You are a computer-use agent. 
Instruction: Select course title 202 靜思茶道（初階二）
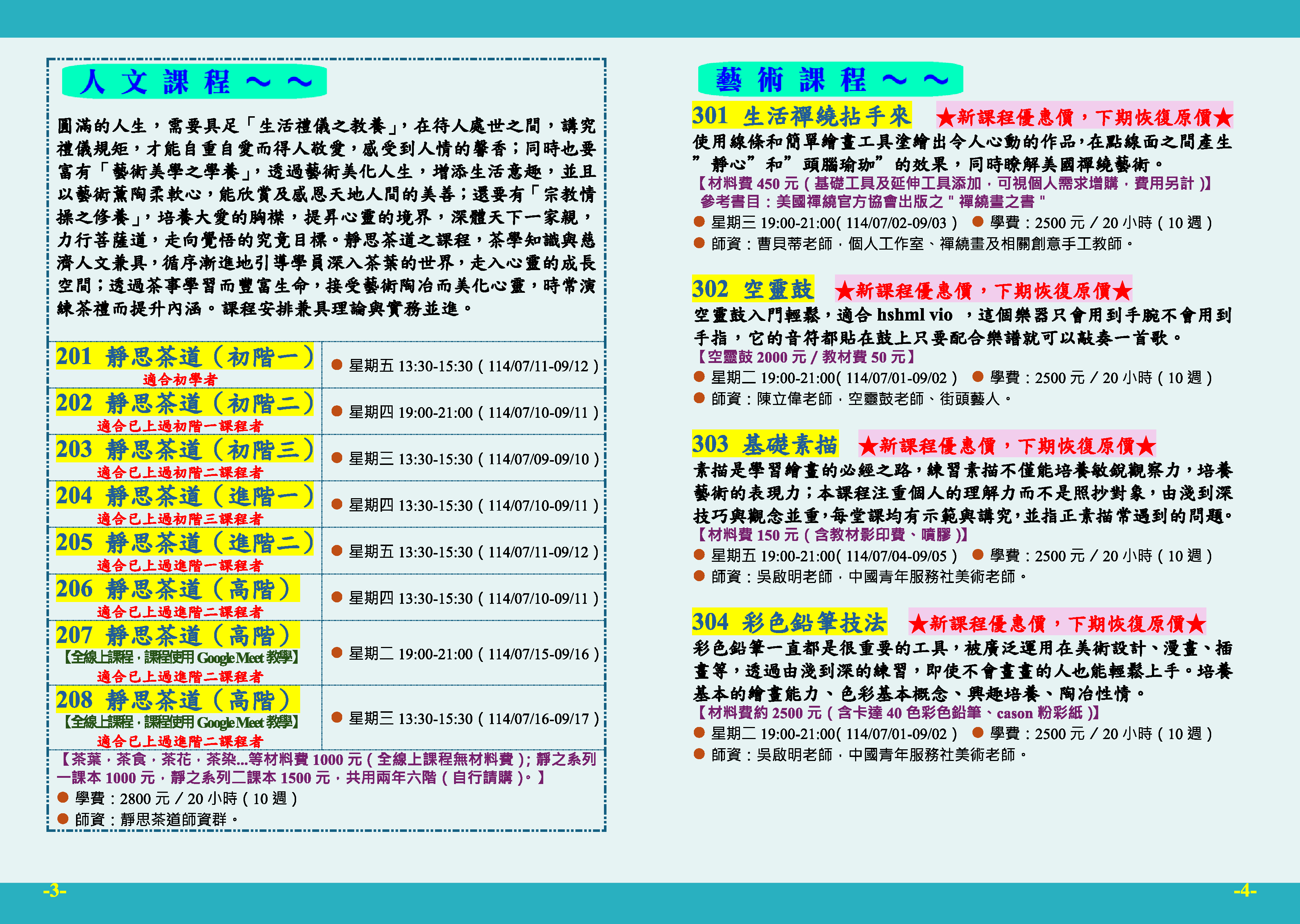click(x=184, y=403)
